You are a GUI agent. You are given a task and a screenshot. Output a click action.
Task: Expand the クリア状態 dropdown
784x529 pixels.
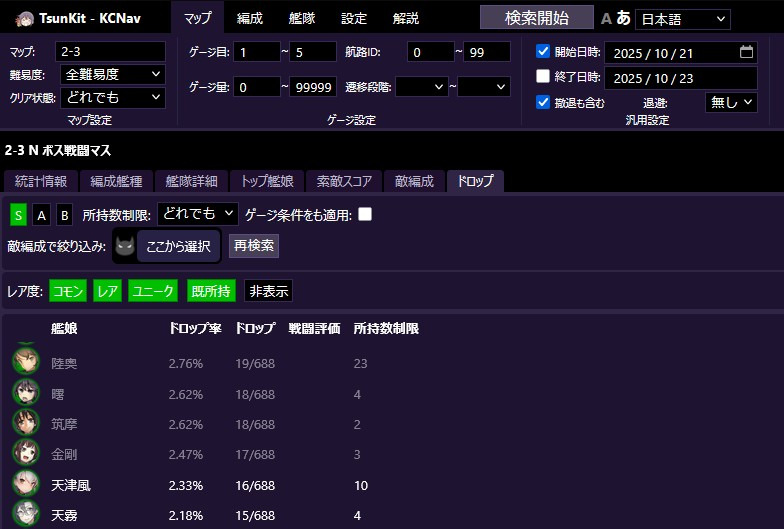click(x=112, y=98)
